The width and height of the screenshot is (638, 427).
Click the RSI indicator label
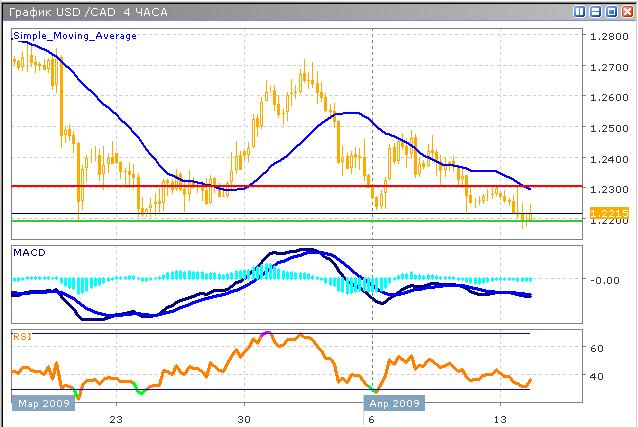point(21,337)
